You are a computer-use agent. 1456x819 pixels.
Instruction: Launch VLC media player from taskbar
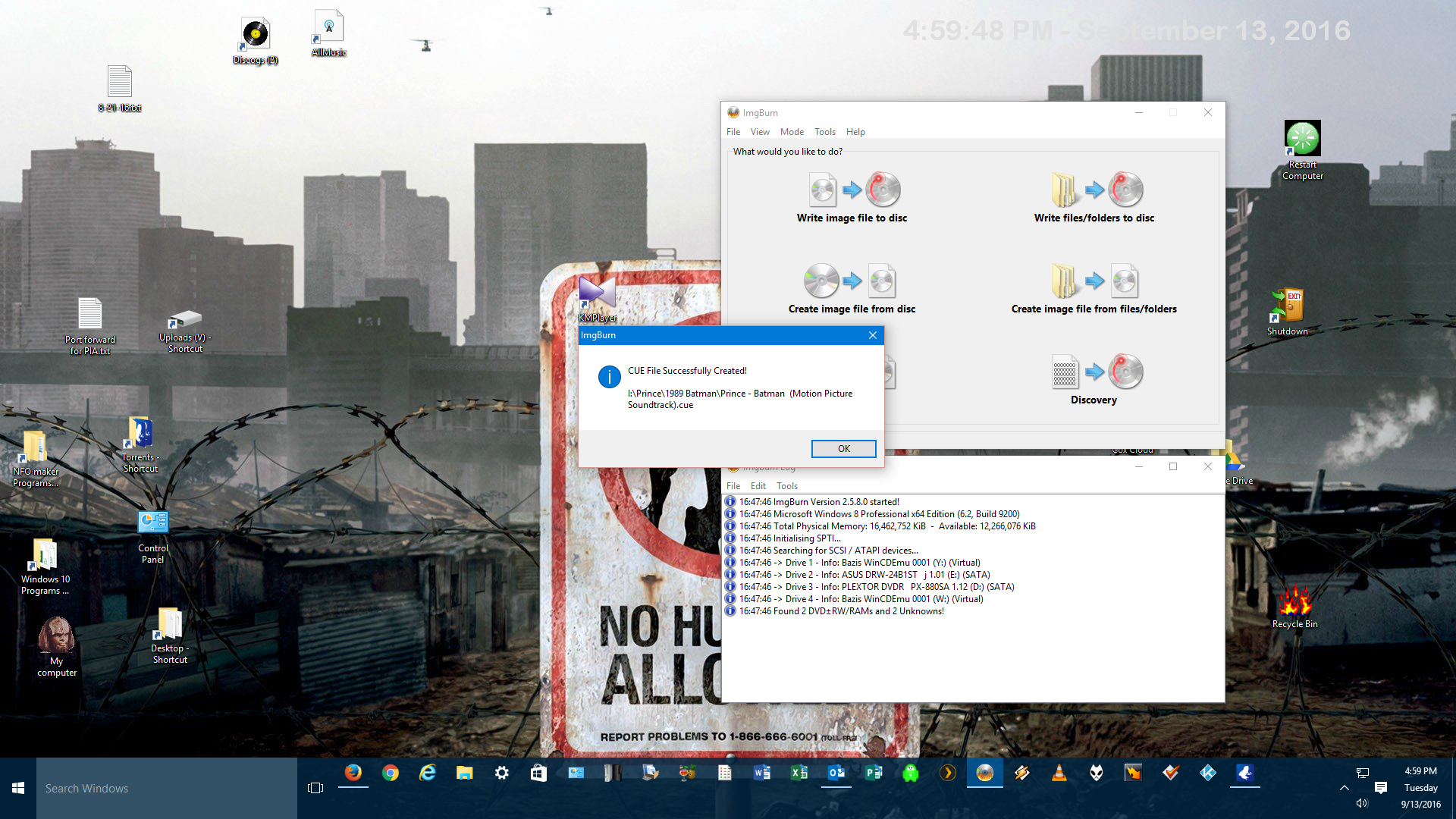[1059, 773]
